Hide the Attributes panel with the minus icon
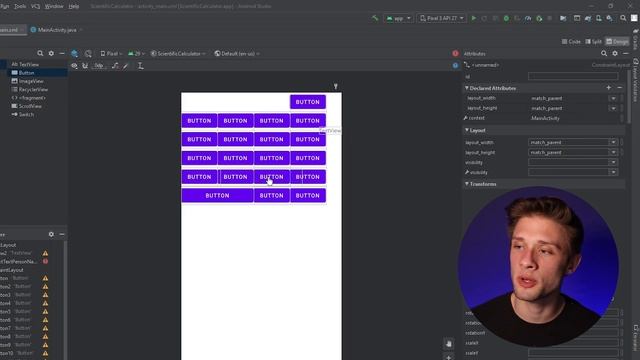Viewport: 640px width, 360px height. coord(625,53)
